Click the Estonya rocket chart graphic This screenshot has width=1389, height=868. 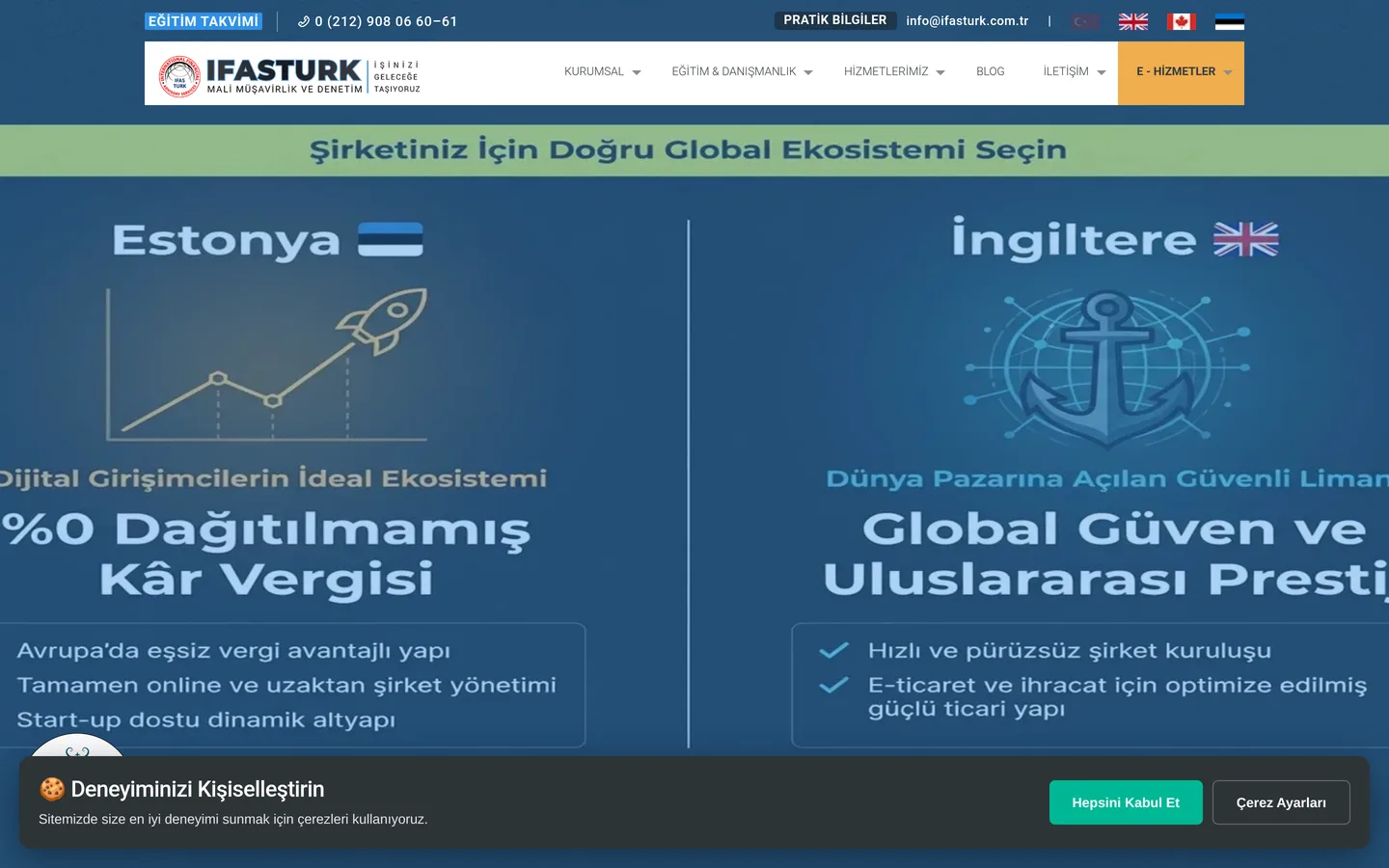point(267,365)
